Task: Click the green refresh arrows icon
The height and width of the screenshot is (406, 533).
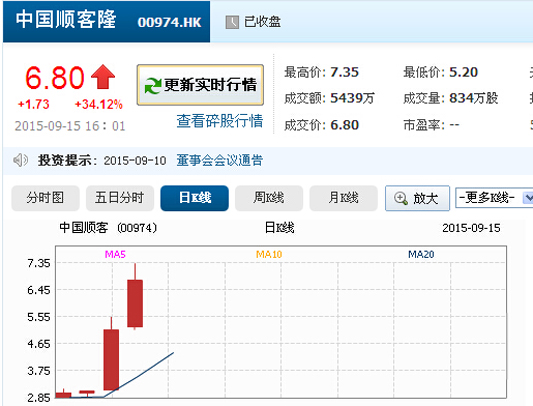Action: click(x=153, y=85)
